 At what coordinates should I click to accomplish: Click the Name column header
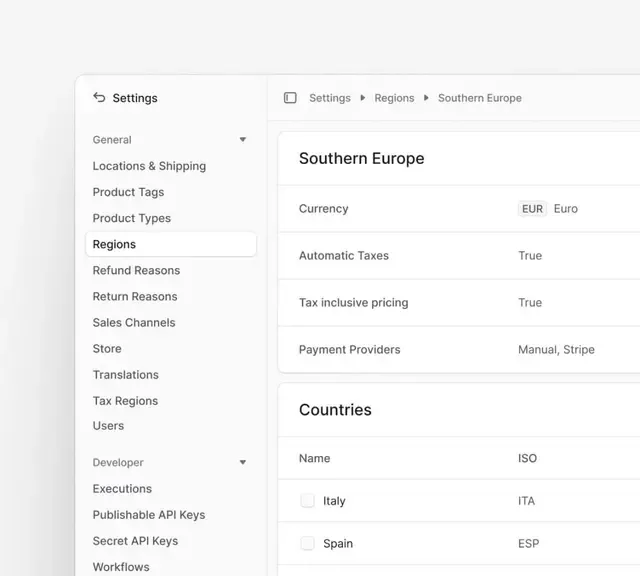[x=314, y=458]
